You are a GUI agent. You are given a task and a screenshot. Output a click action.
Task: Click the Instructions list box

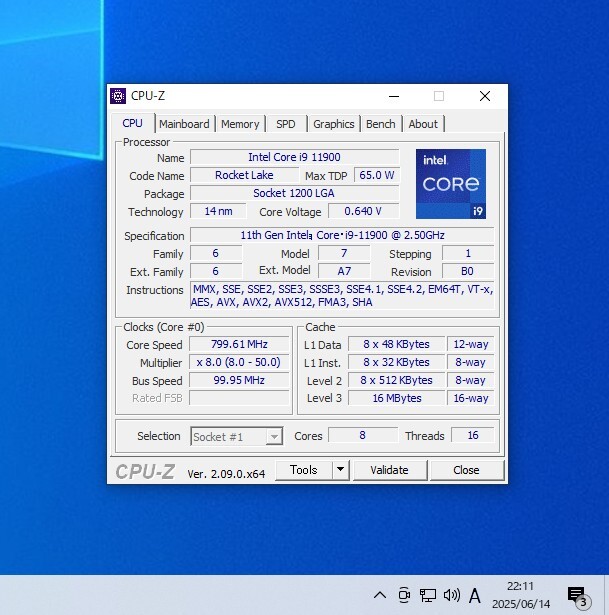pyautogui.click(x=342, y=295)
